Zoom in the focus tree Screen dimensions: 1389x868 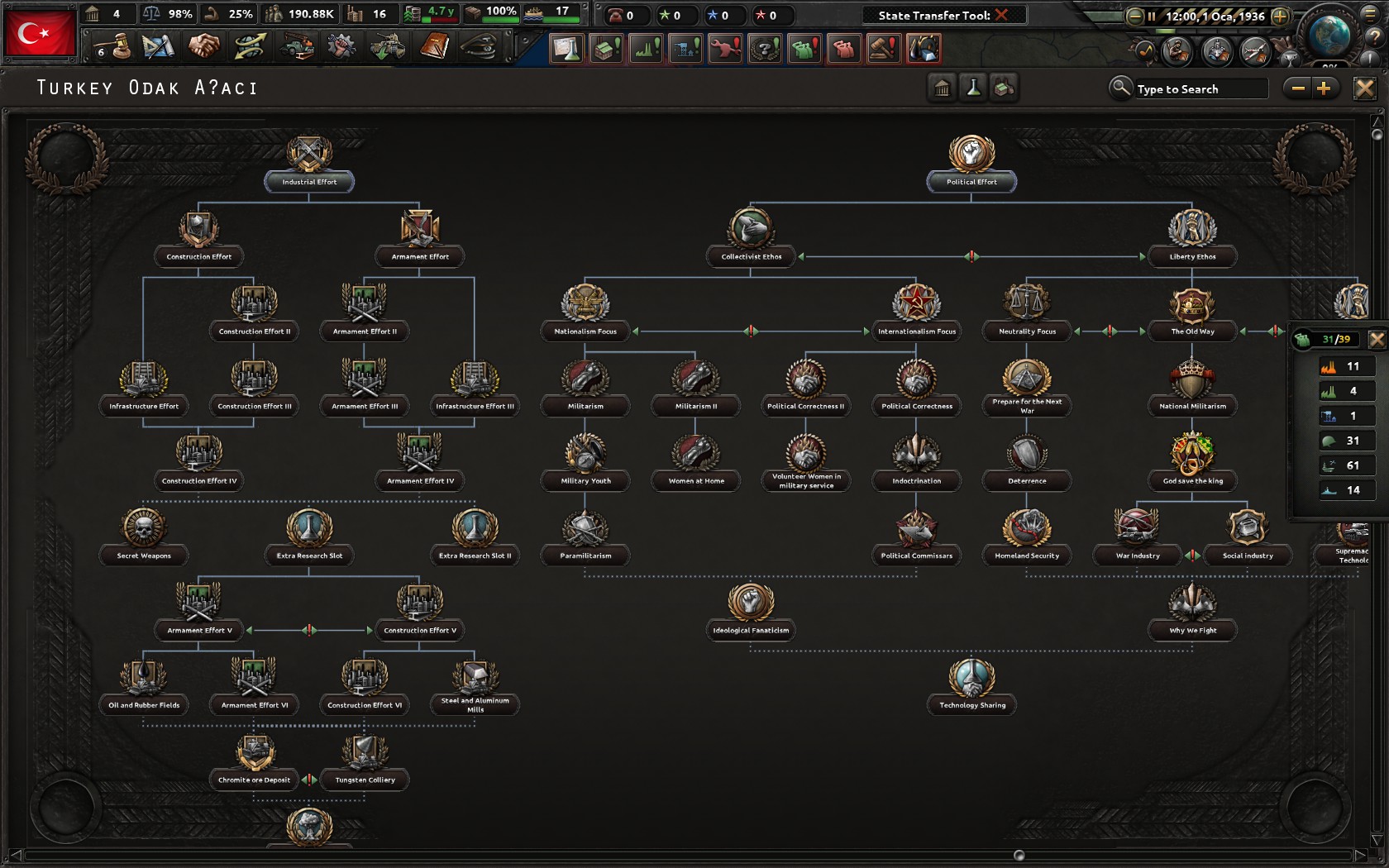1324,88
